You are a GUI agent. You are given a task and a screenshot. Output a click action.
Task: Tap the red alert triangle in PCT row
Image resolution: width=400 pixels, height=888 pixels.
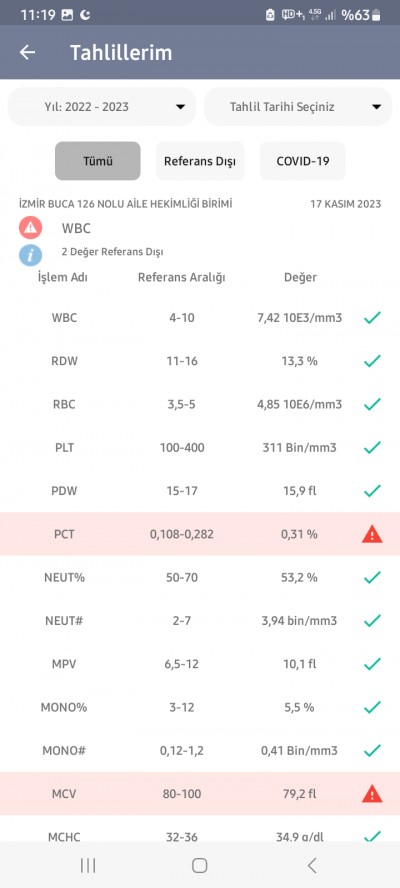coord(372,534)
